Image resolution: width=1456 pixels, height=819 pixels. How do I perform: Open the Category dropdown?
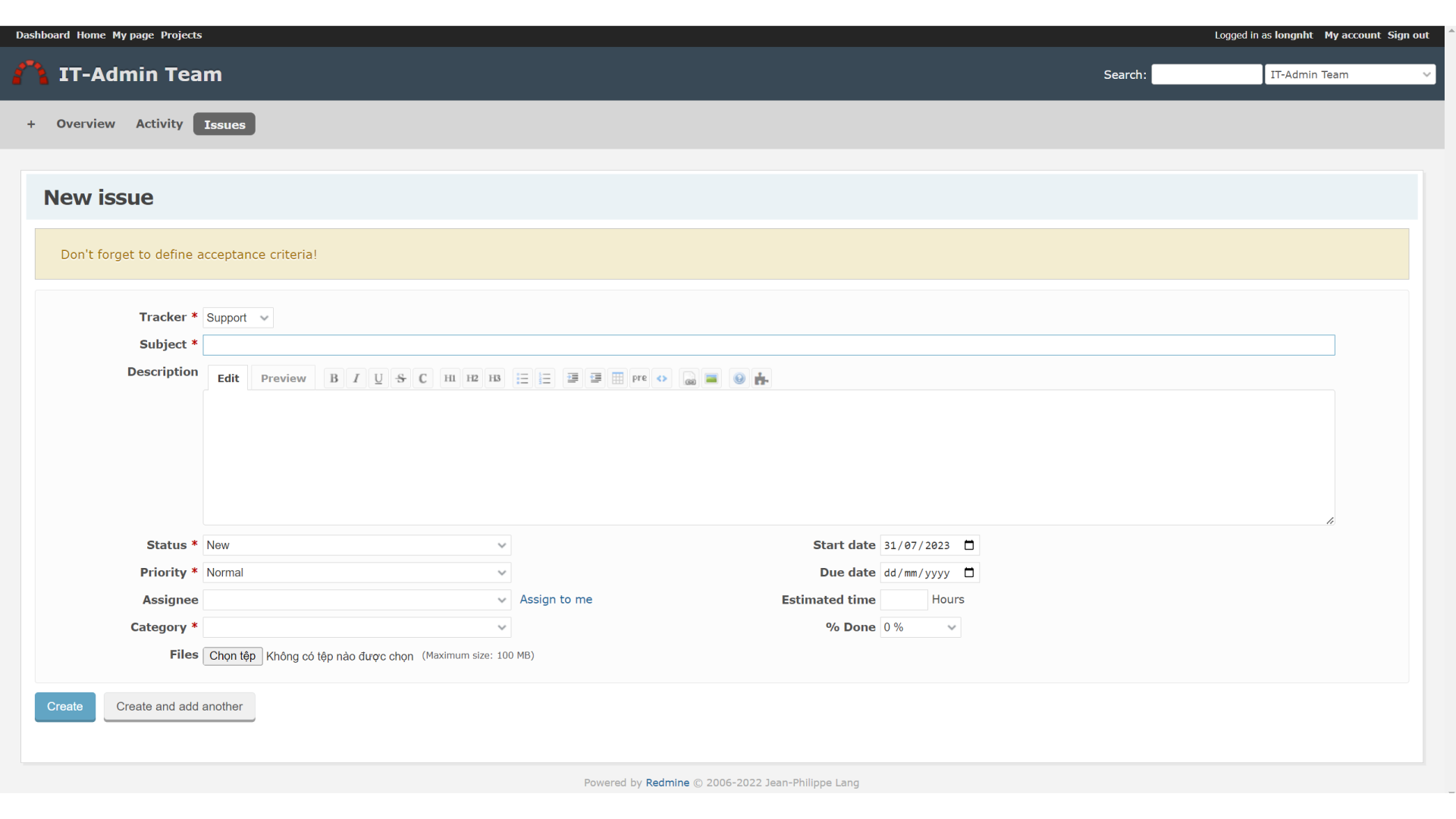(356, 627)
